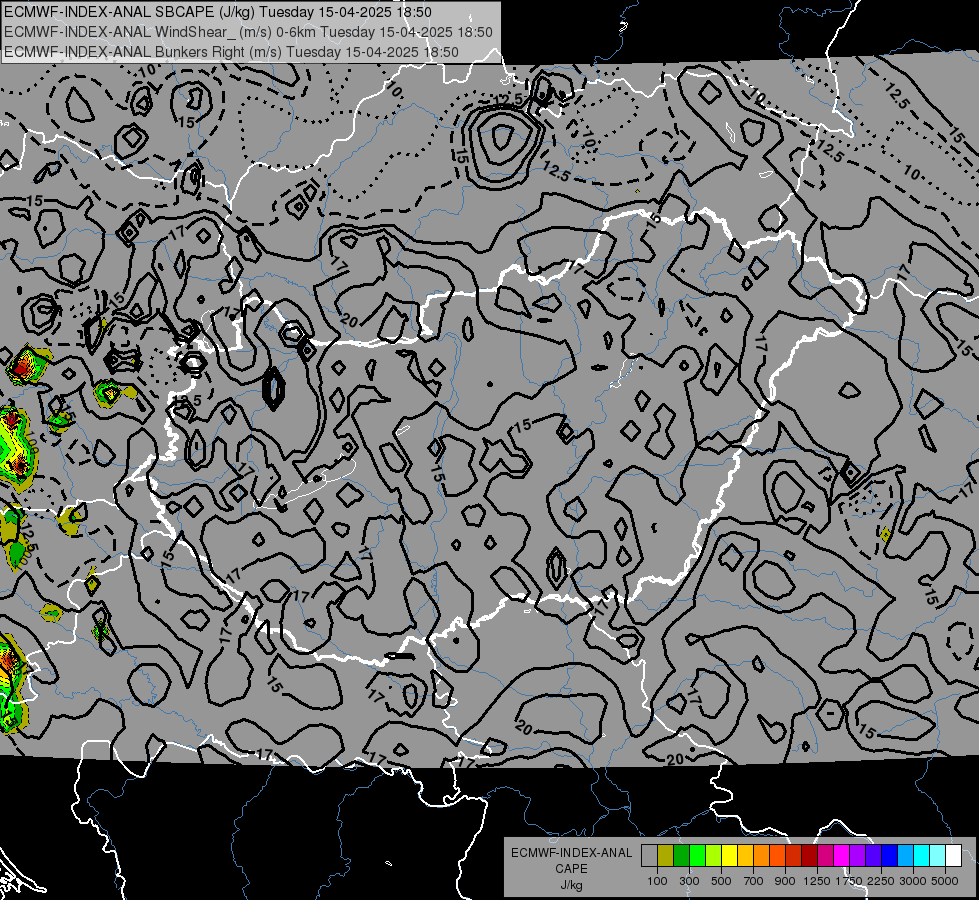Click the 100 legend tick label
Image resolution: width=979 pixels, height=900 pixels.
pos(657,881)
